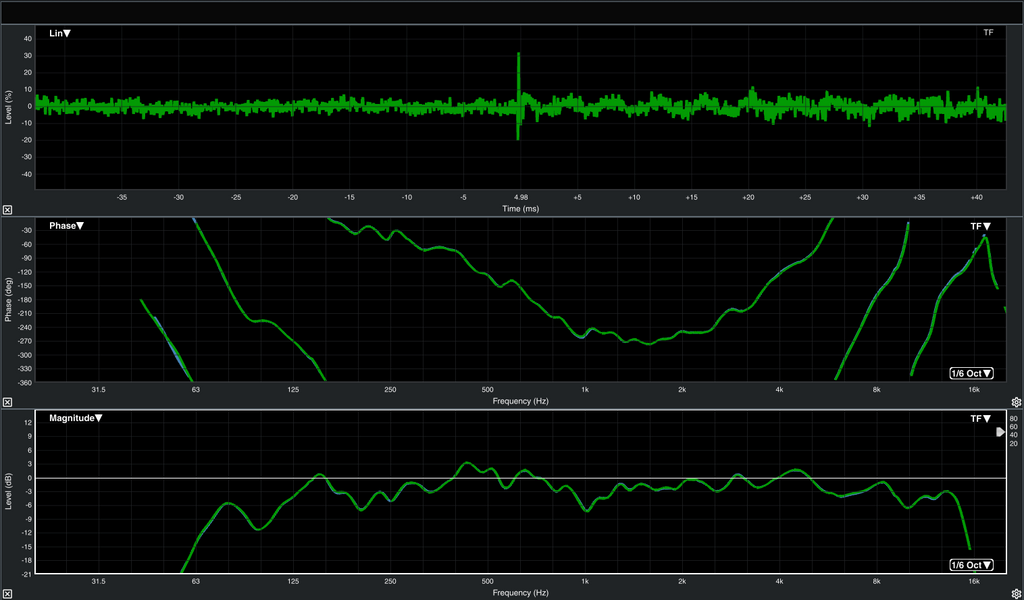This screenshot has height=600, width=1024.
Task: Click the coherence threshold slider handle
Action: [x=999, y=432]
